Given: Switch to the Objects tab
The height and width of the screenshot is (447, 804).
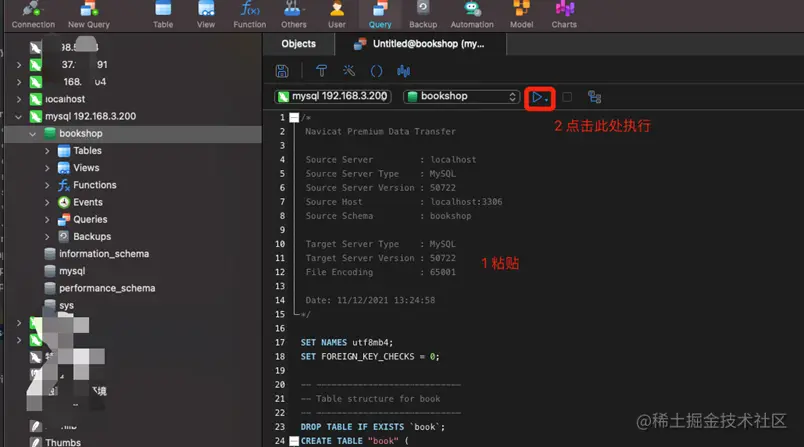Looking at the screenshot, I should 298,44.
